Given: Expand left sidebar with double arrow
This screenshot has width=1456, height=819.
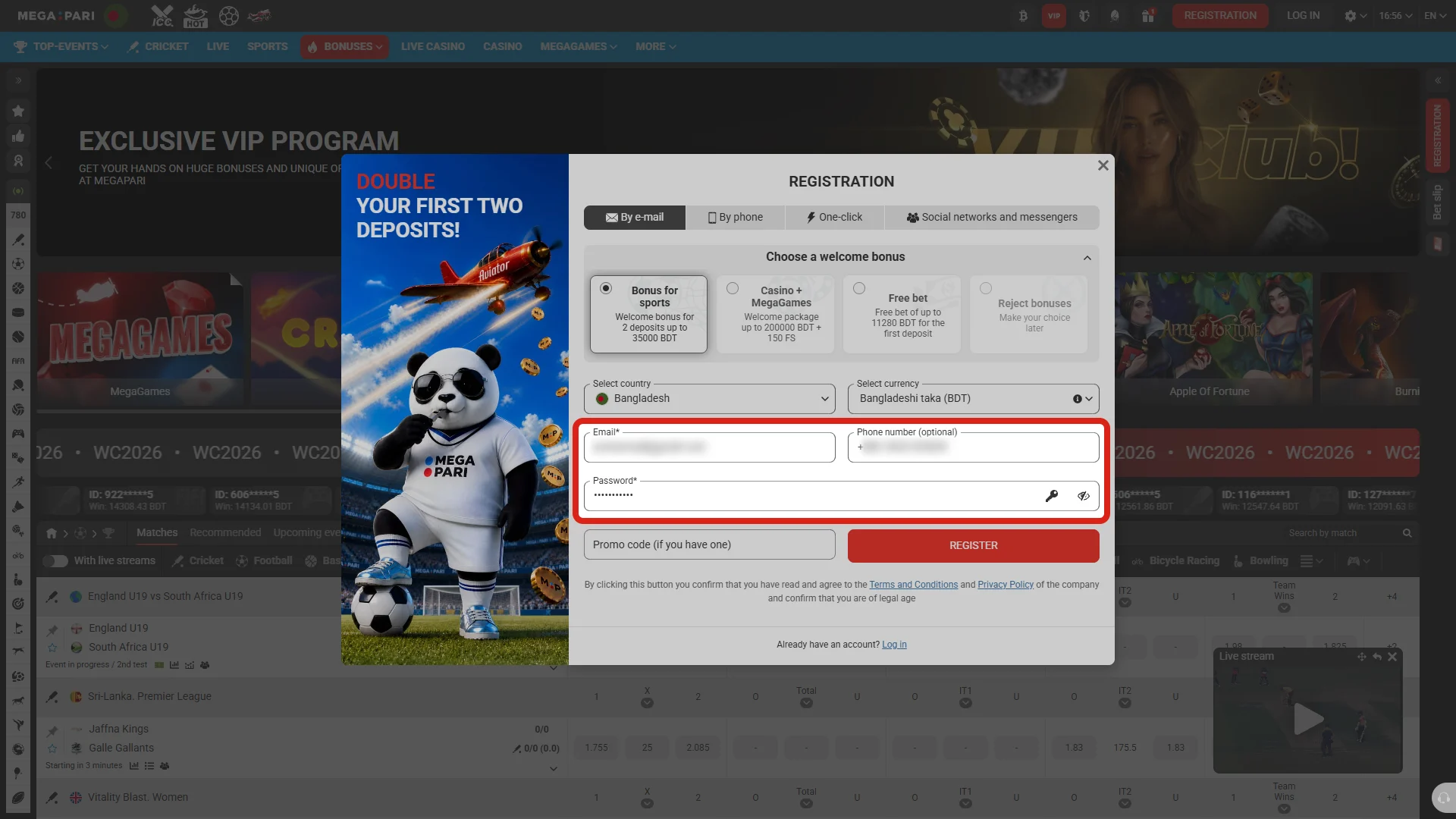Looking at the screenshot, I should 18,80.
